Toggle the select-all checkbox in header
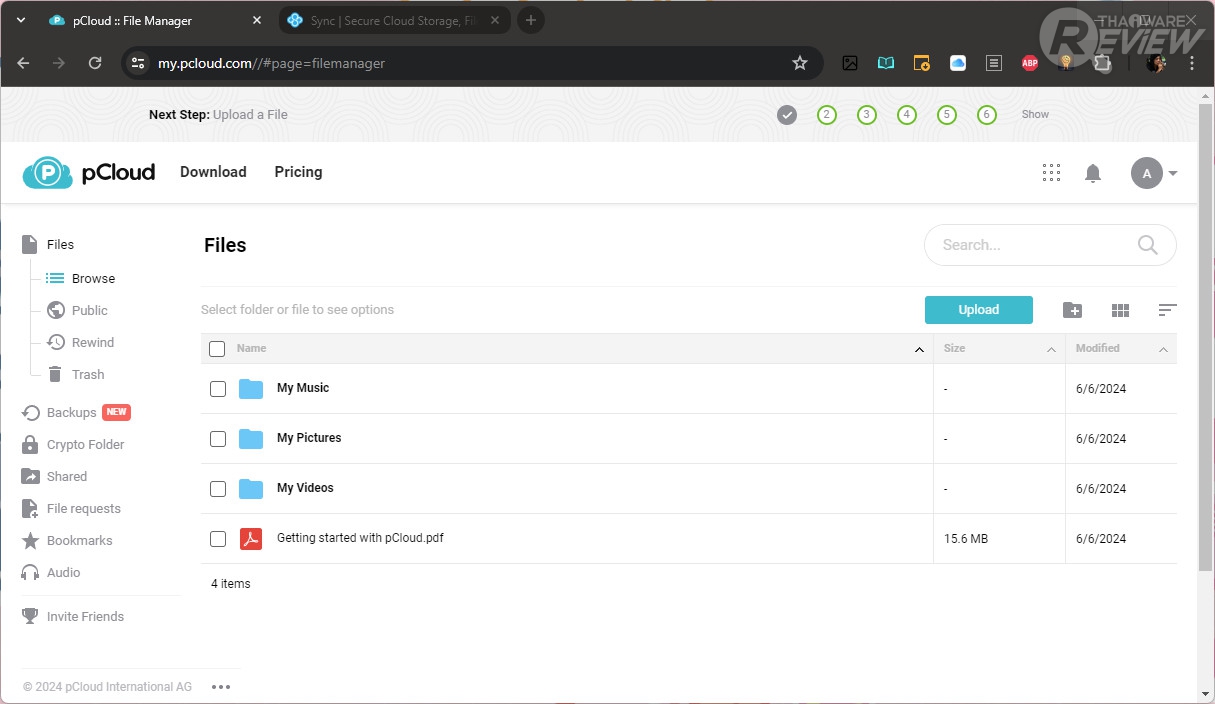 tap(217, 349)
